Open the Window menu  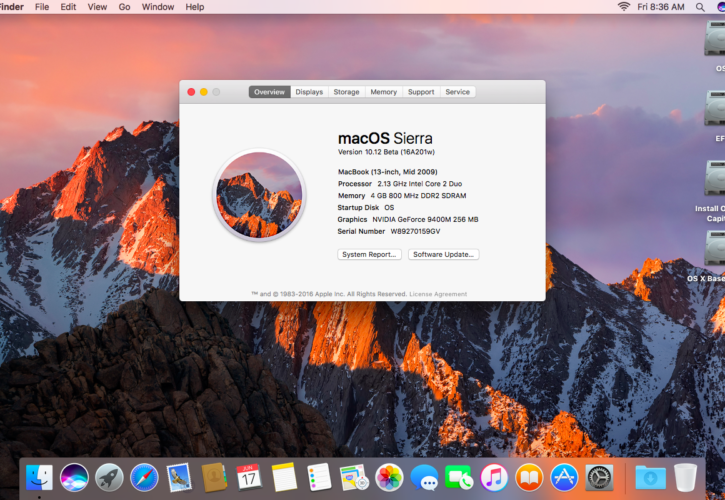click(158, 7)
